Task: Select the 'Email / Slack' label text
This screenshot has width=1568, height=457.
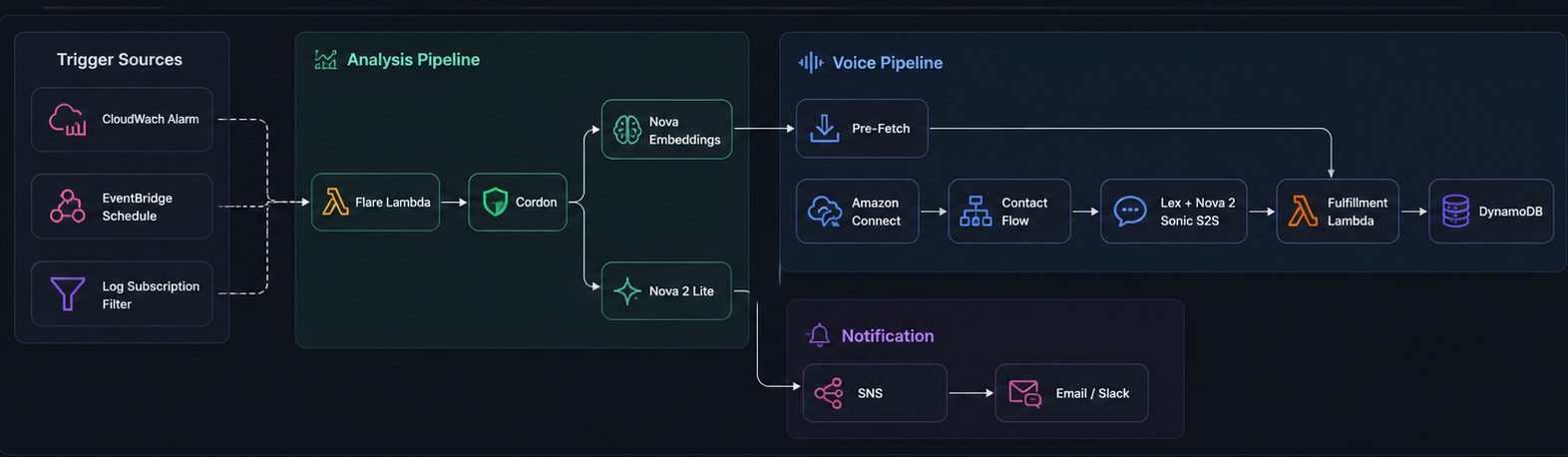Action: click(1092, 393)
